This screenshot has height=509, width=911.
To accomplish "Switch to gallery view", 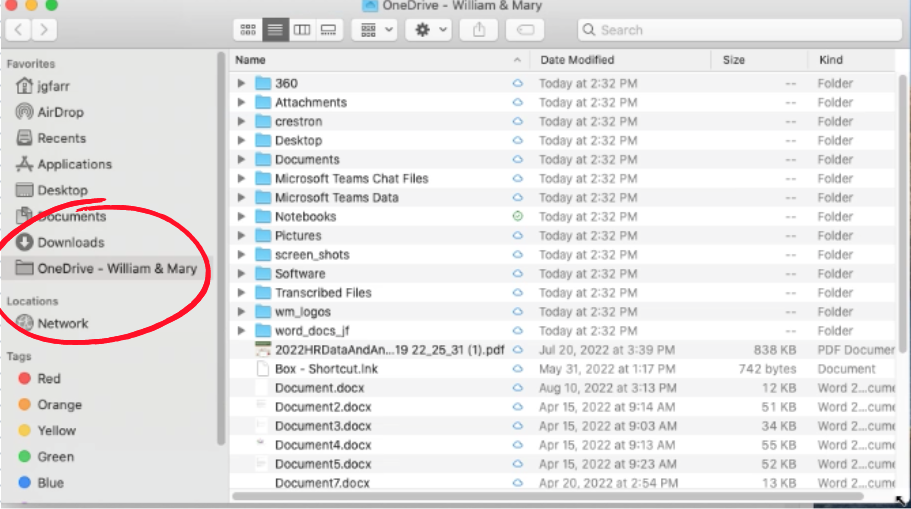I will [x=329, y=30].
